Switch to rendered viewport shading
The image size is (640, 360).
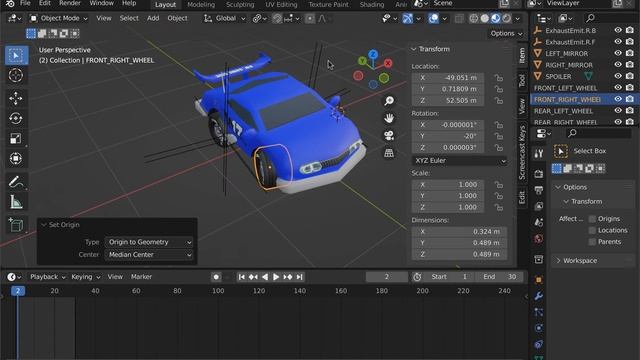[x=507, y=18]
